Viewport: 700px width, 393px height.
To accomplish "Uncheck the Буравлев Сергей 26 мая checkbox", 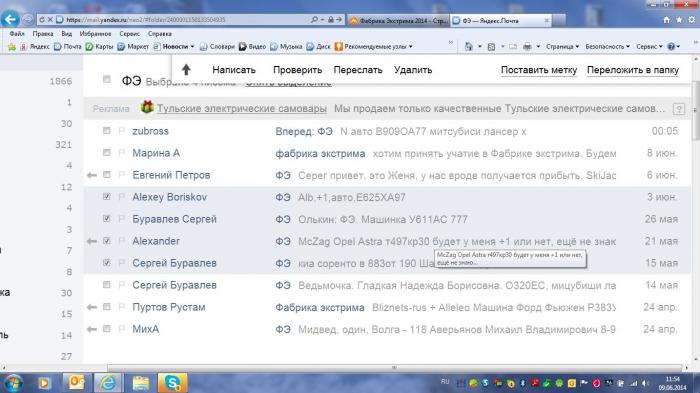I will tap(106, 218).
